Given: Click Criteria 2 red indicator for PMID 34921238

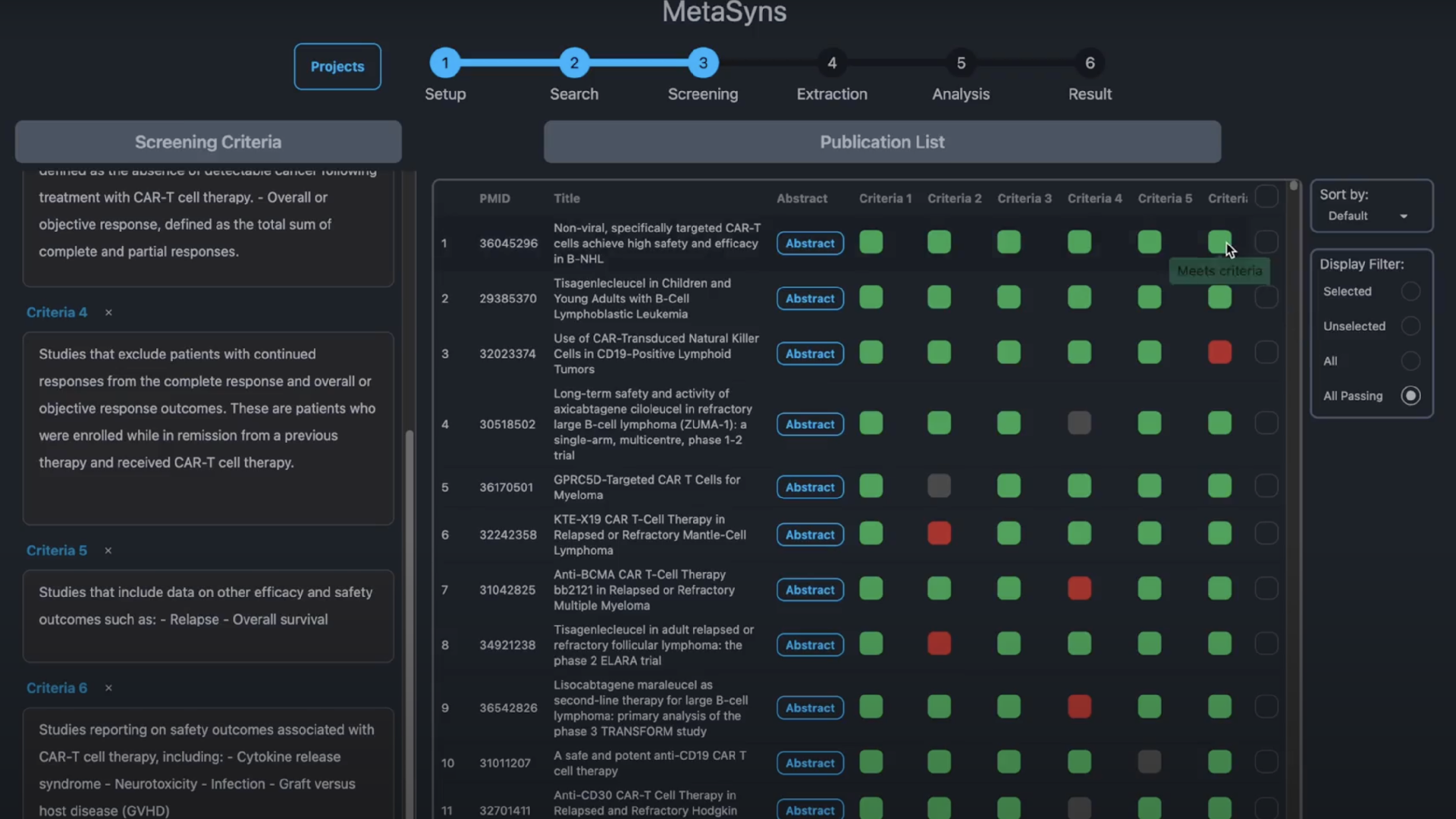Looking at the screenshot, I should tap(939, 644).
